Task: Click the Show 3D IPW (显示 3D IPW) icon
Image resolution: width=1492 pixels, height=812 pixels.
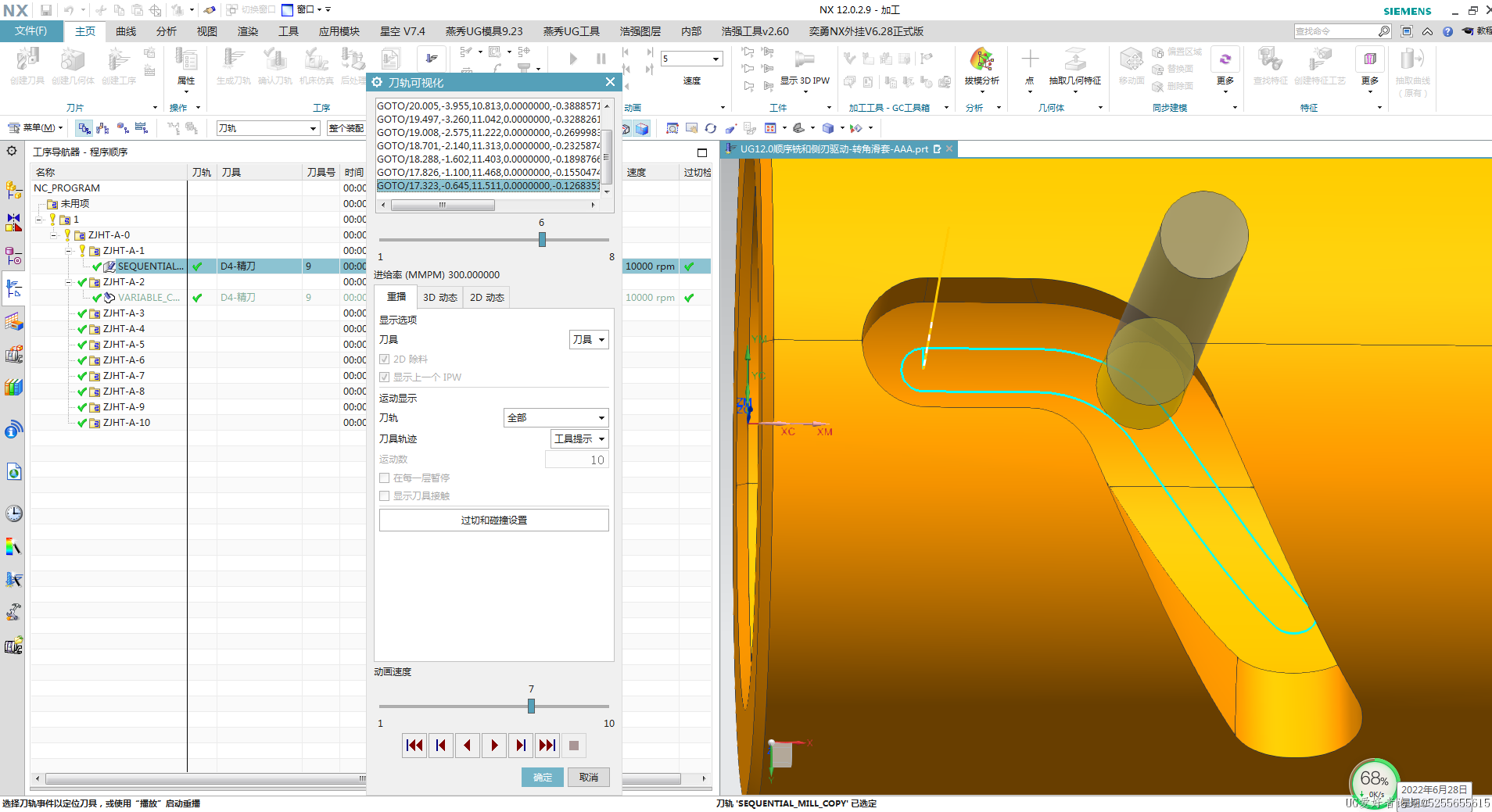Action: pyautogui.click(x=804, y=60)
